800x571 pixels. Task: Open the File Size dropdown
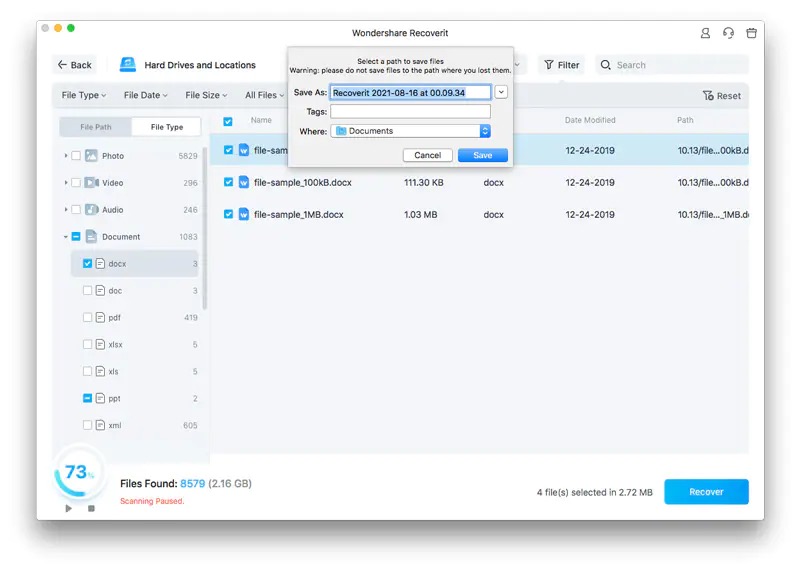[x=206, y=95]
